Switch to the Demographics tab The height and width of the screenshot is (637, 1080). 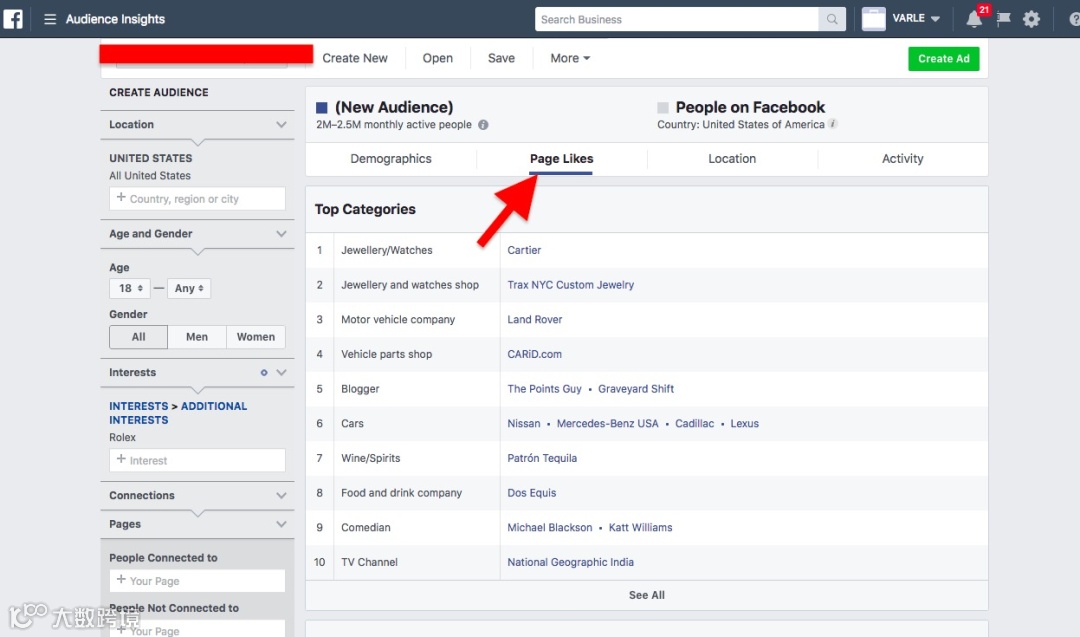[x=391, y=159]
